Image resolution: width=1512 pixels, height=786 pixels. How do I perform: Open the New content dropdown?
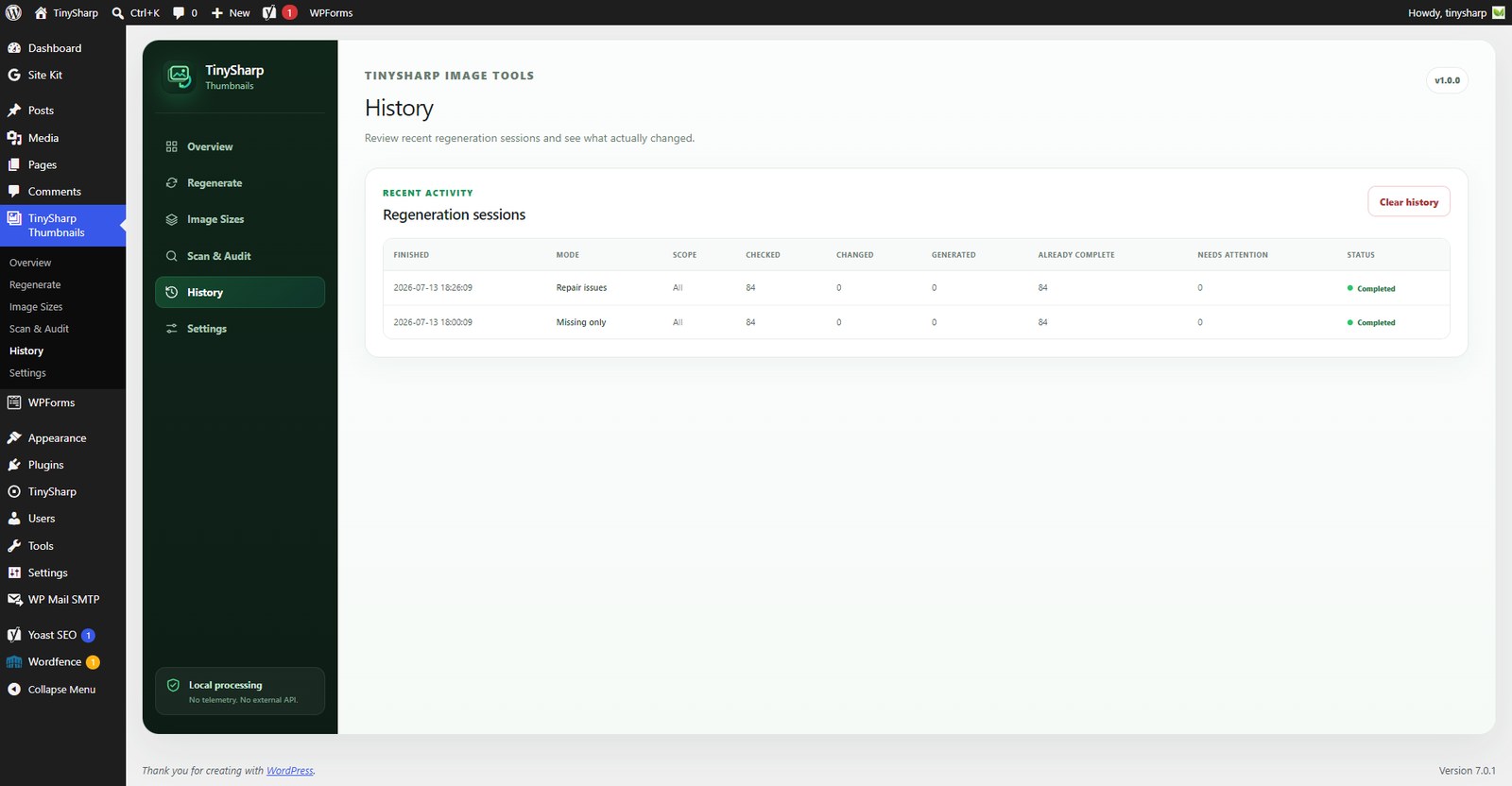coord(231,12)
